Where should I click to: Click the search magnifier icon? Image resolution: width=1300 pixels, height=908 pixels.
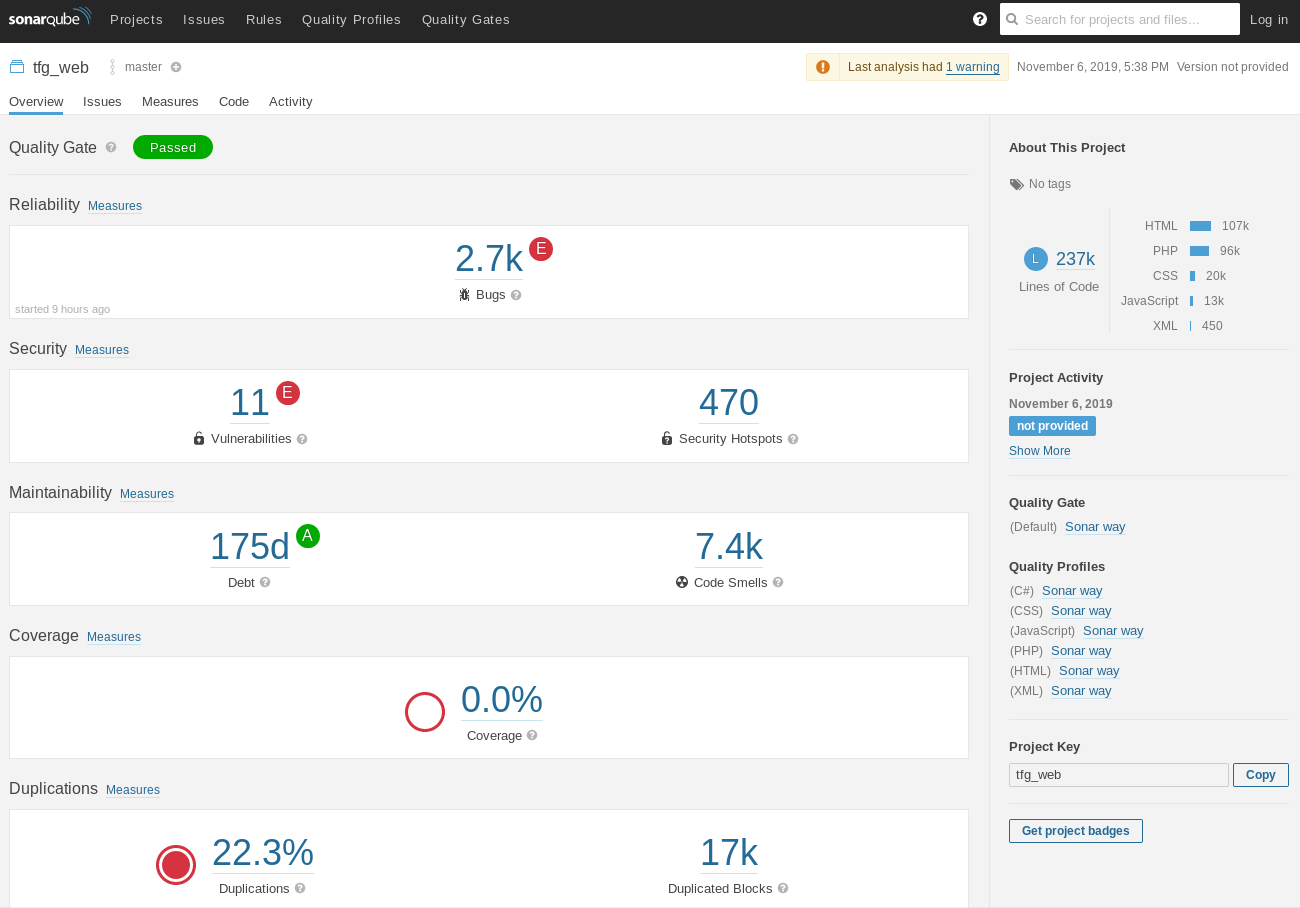pos(1012,19)
